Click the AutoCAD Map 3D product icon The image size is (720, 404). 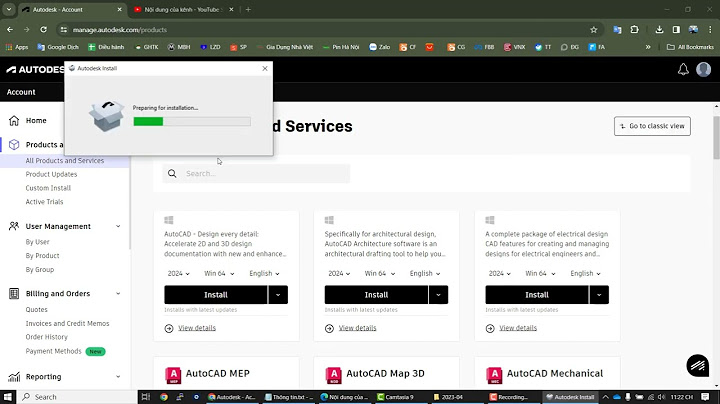click(334, 375)
